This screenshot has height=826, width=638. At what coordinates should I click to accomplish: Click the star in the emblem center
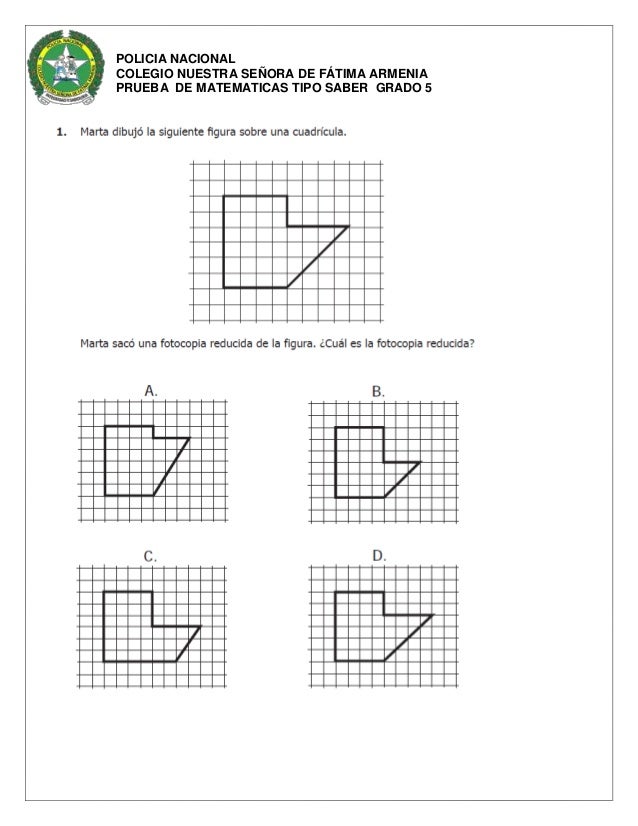click(66, 65)
